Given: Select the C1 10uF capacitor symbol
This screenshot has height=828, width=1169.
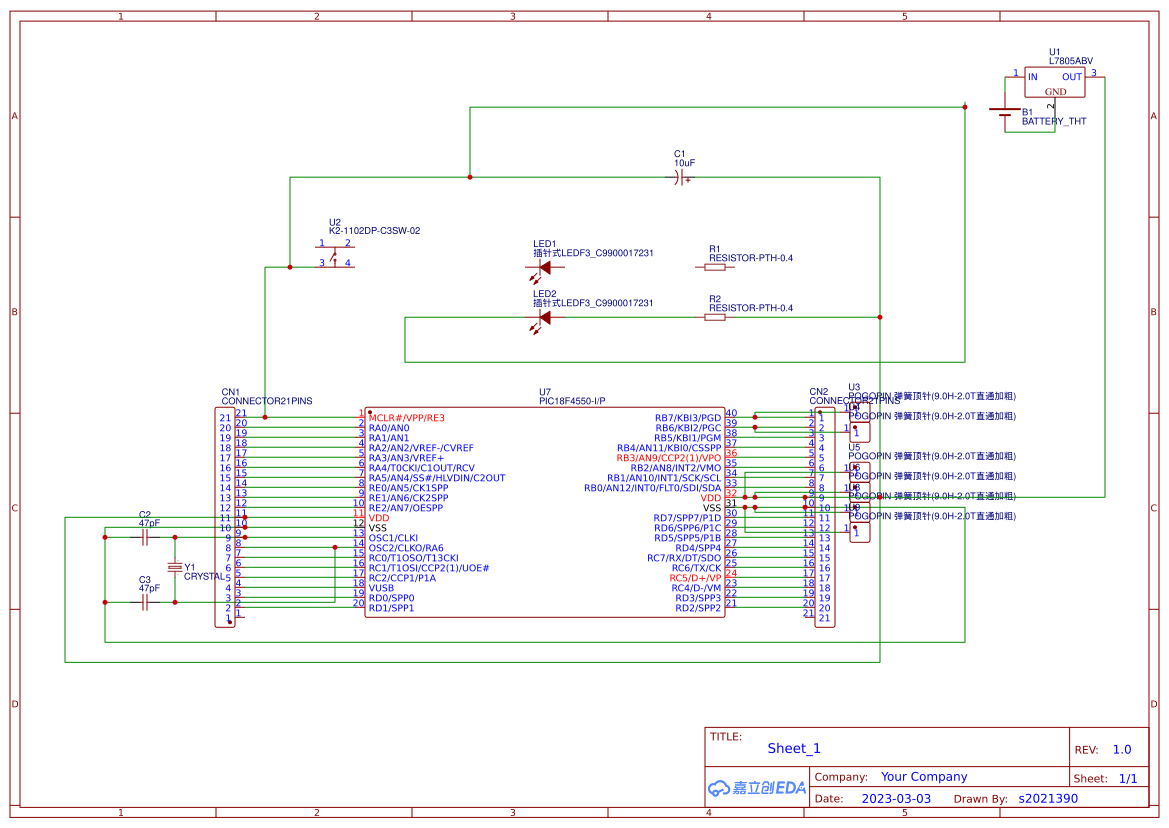Looking at the screenshot, I should [x=682, y=178].
